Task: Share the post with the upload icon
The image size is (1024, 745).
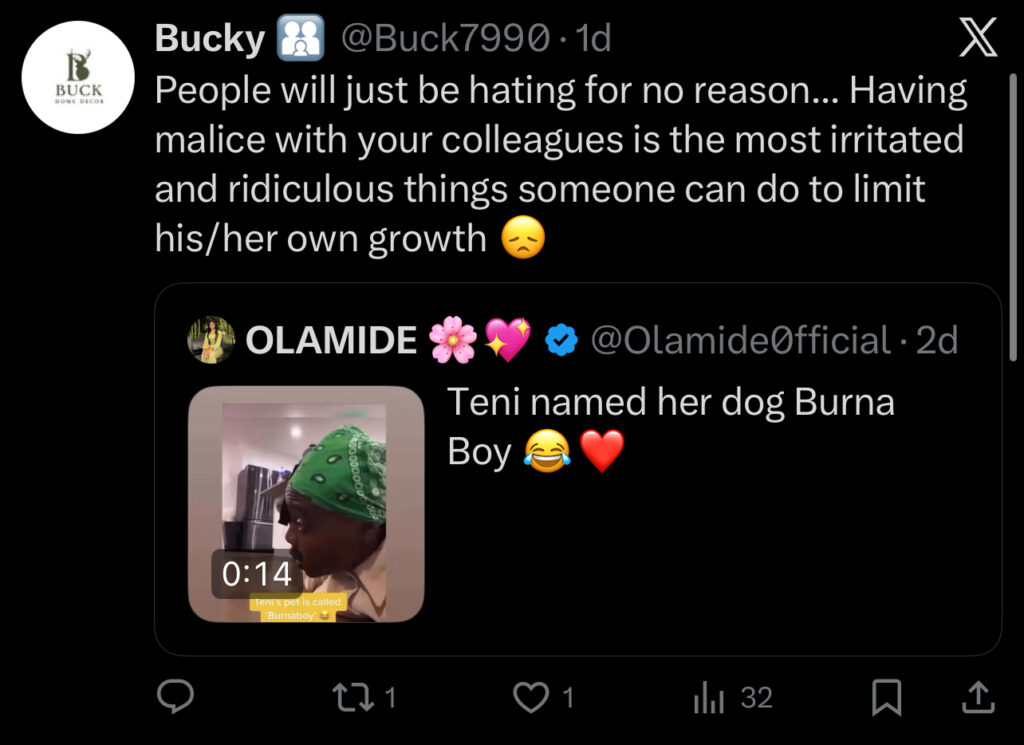Action: point(977,697)
